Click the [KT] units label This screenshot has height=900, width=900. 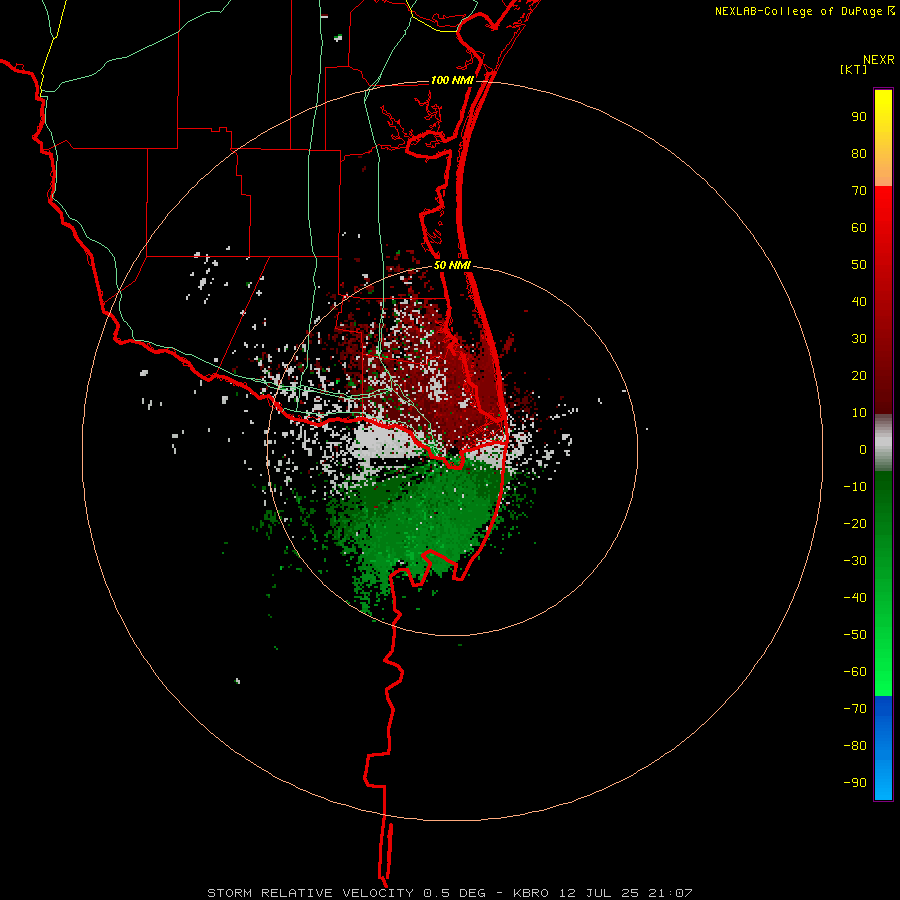[x=853, y=69]
